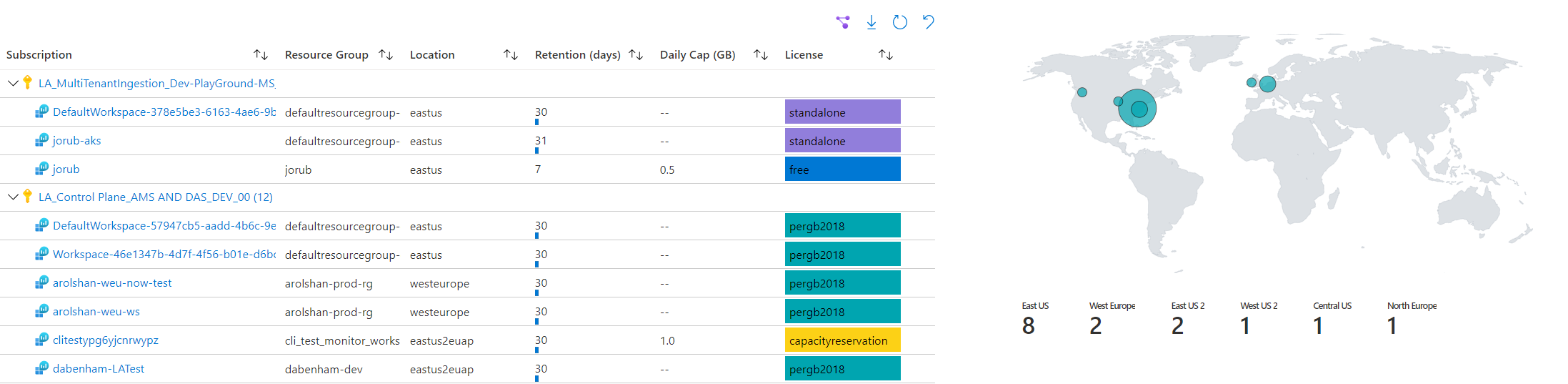Click the Daily Cap (GB) column header

point(697,54)
